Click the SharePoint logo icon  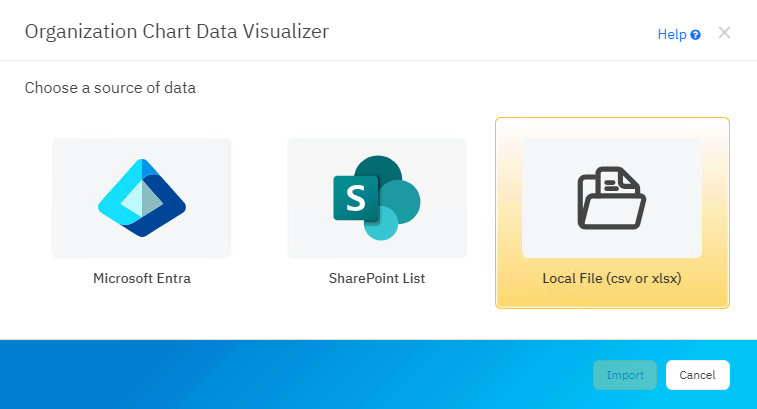coord(376,198)
